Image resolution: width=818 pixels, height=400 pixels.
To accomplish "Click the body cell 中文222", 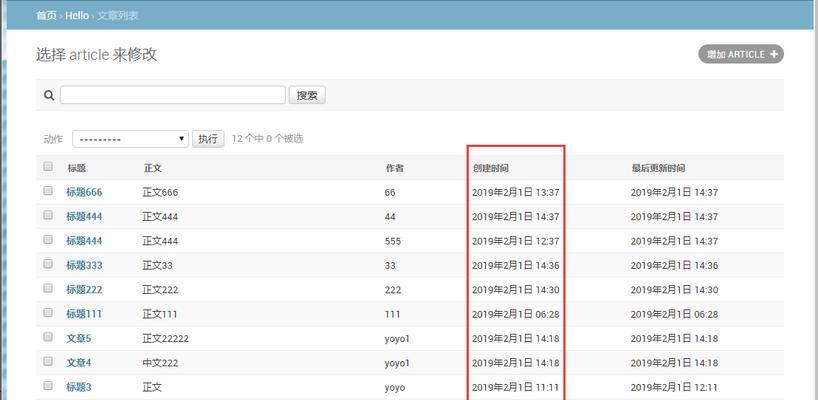I will pos(160,362).
